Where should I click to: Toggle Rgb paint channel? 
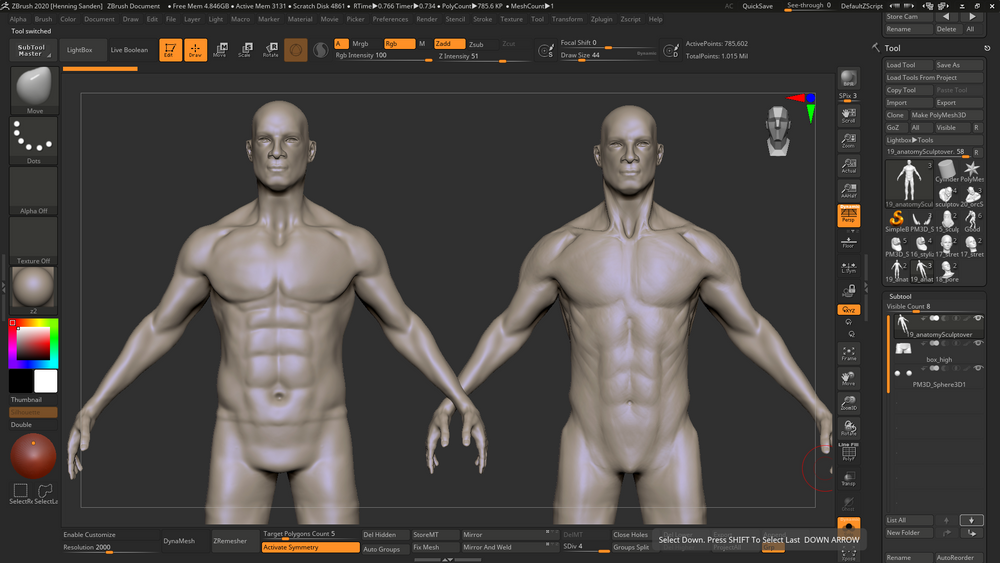399,44
